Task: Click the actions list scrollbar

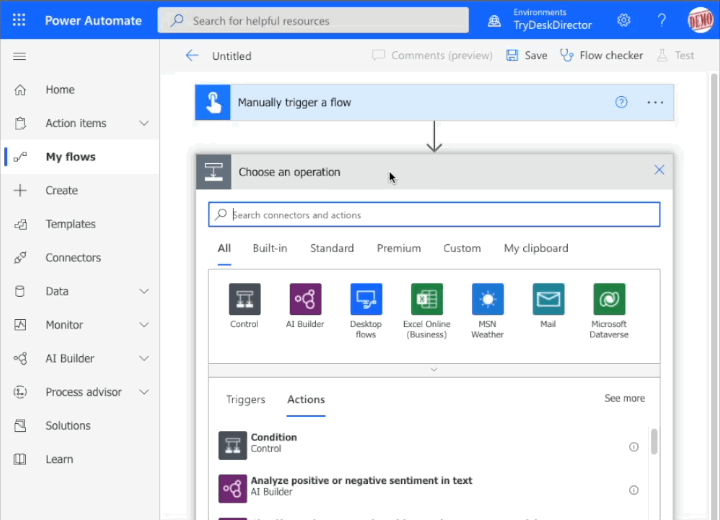Action: tap(654, 441)
